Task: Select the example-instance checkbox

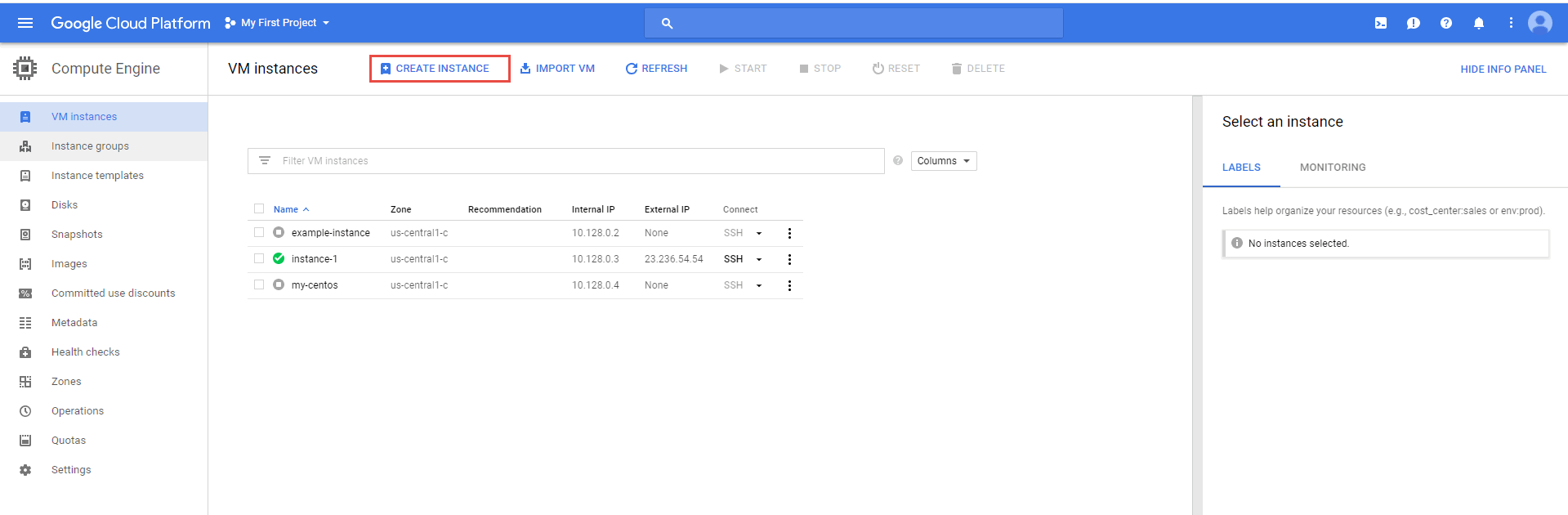Action: (x=259, y=233)
